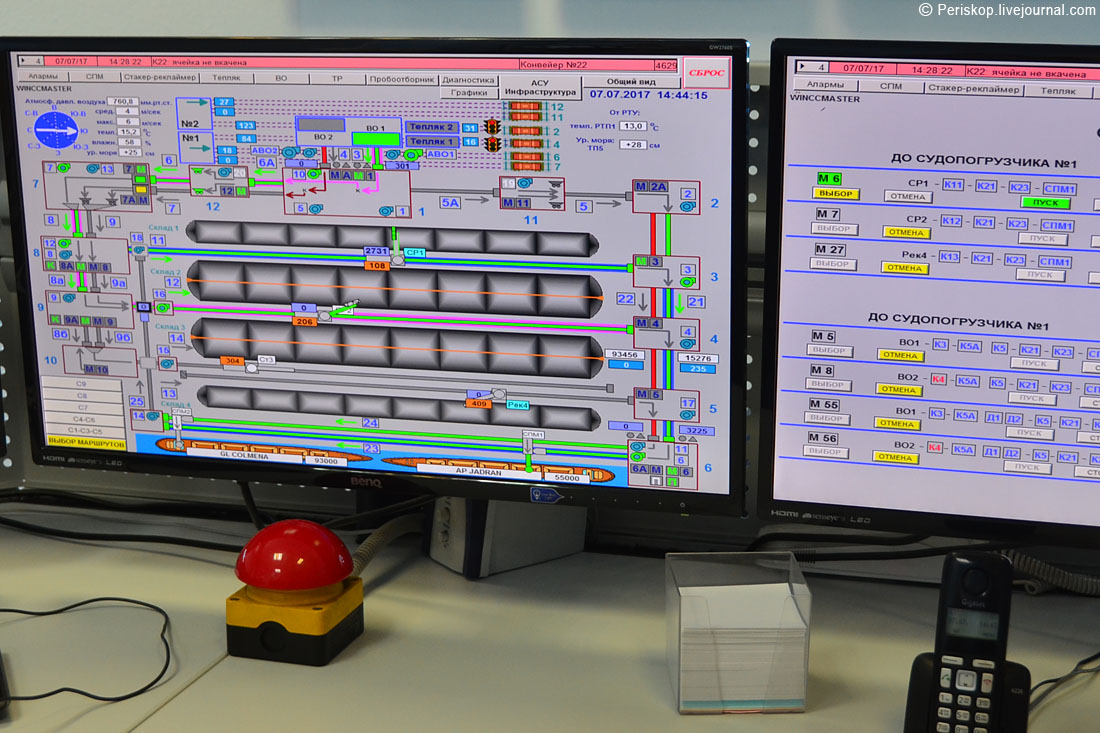Click the wind direction compass rose
This screenshot has height=733, width=1100.
coord(56,130)
